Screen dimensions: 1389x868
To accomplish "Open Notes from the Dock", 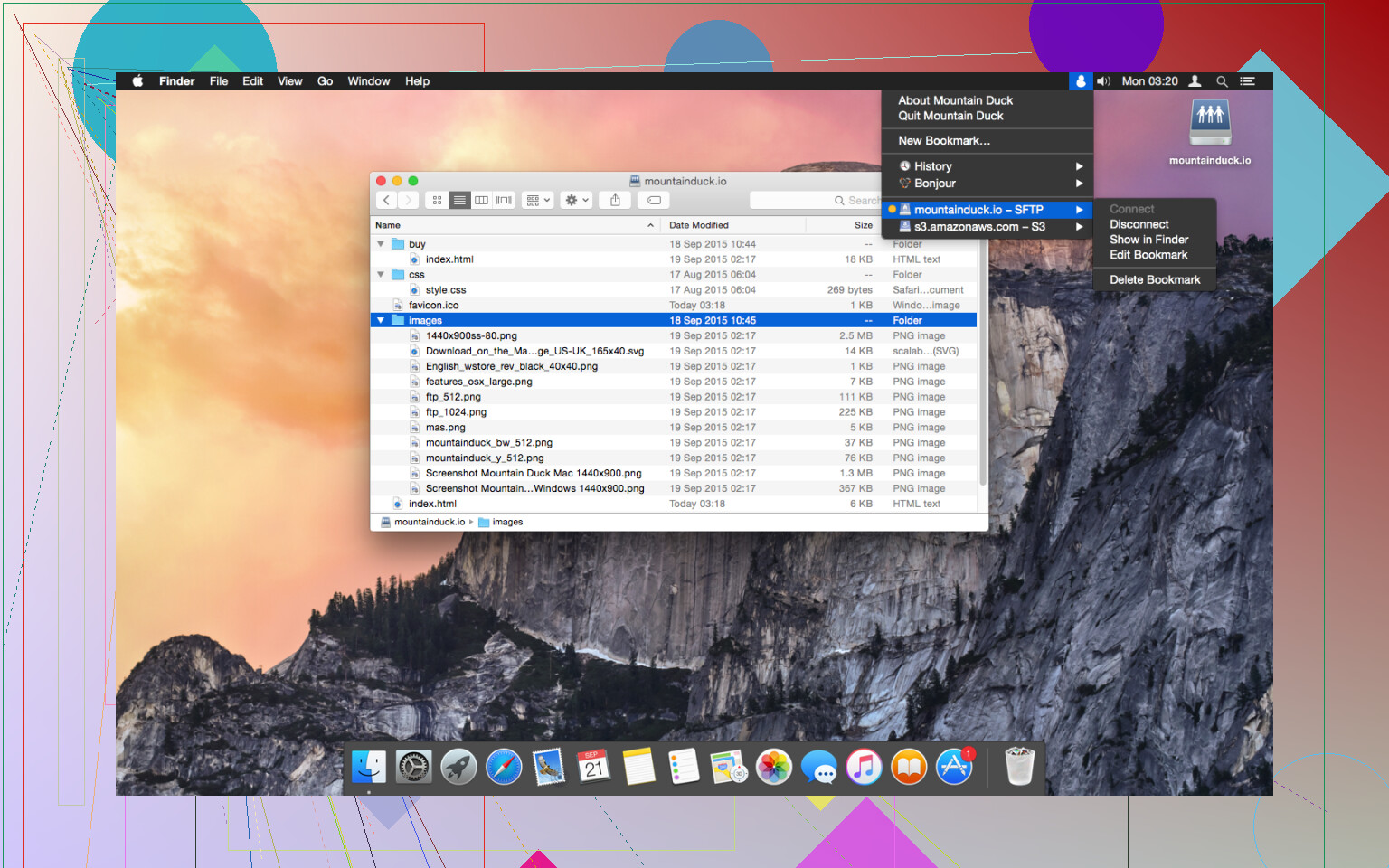I will click(638, 768).
